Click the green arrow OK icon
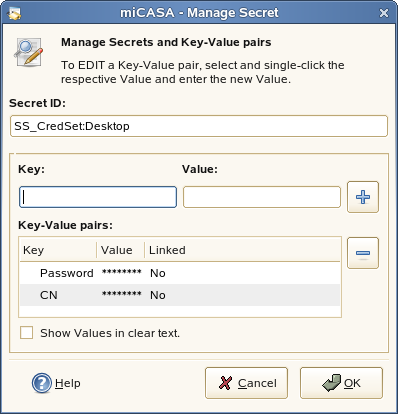 click(x=331, y=383)
